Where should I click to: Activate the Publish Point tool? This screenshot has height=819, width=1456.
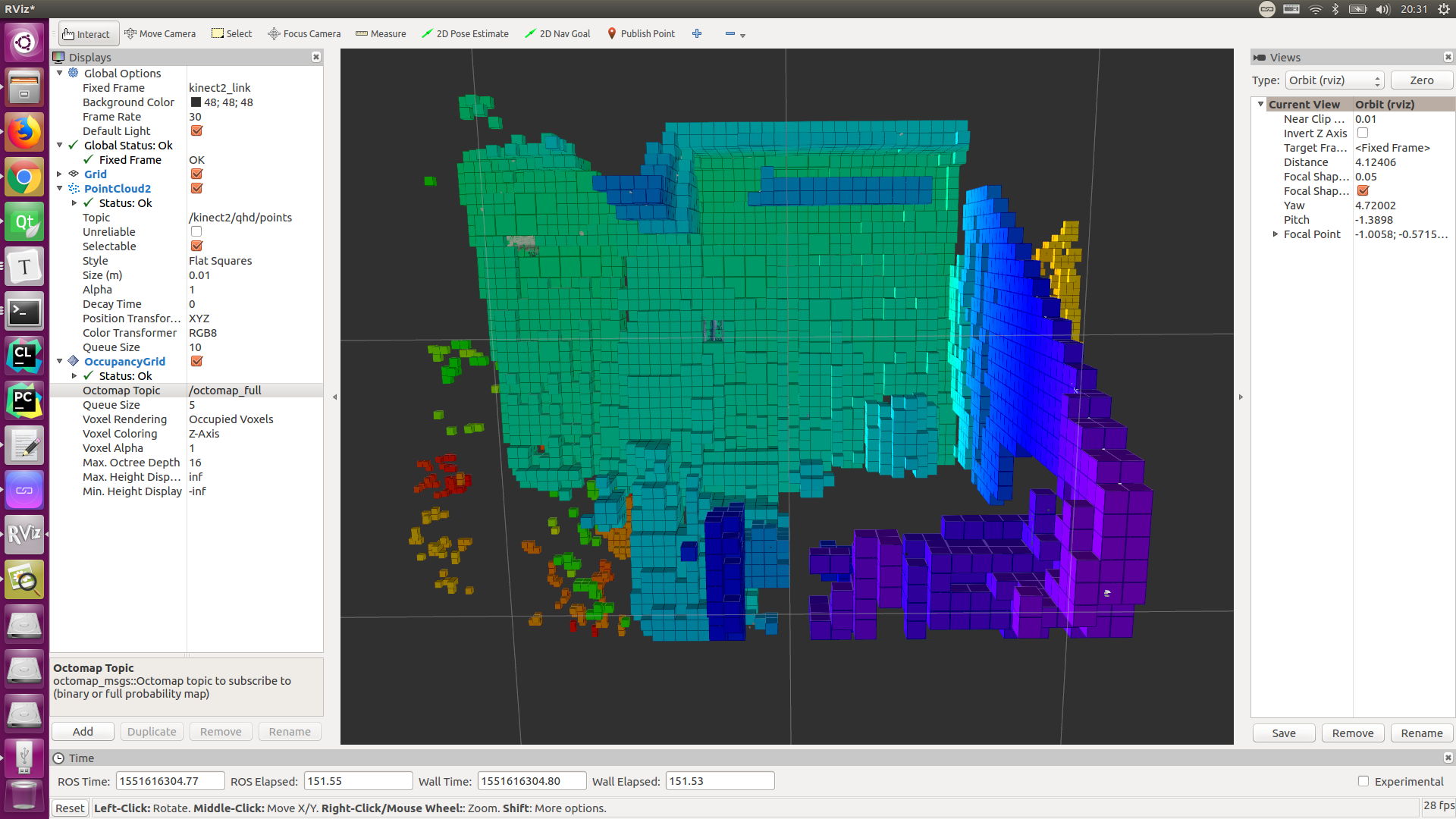pyautogui.click(x=641, y=34)
